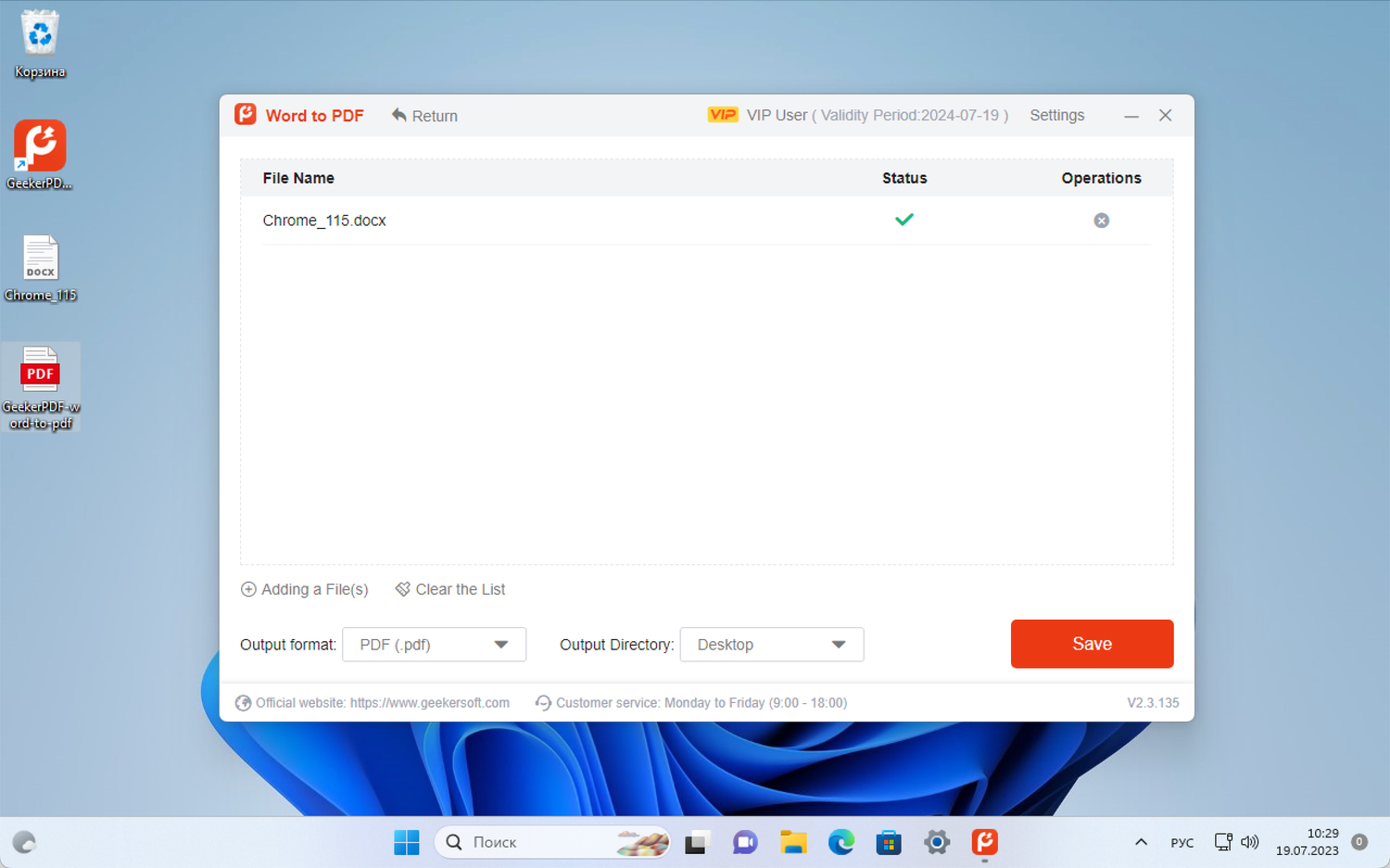This screenshot has height=868, width=1390.
Task: Select the Chrome_115.docx file row
Action: [x=706, y=220]
